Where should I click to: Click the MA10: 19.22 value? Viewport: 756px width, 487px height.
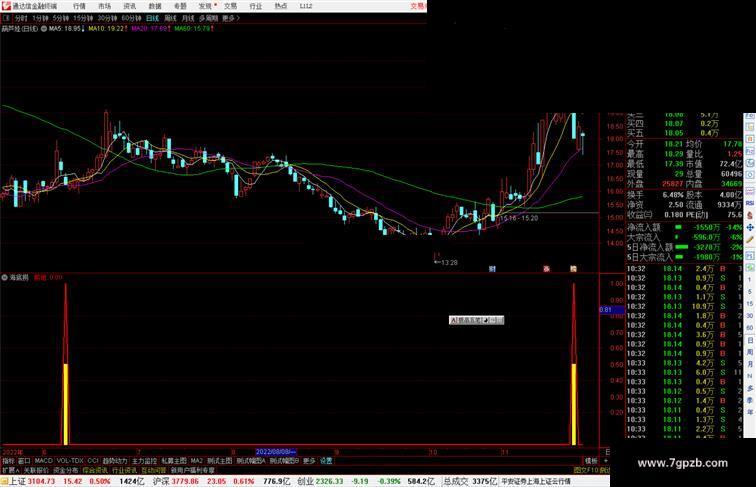107,28
